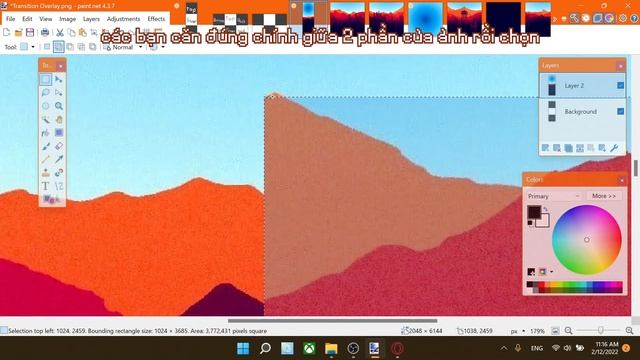
Task: Select the Paintbrush tool
Action: 45,146
